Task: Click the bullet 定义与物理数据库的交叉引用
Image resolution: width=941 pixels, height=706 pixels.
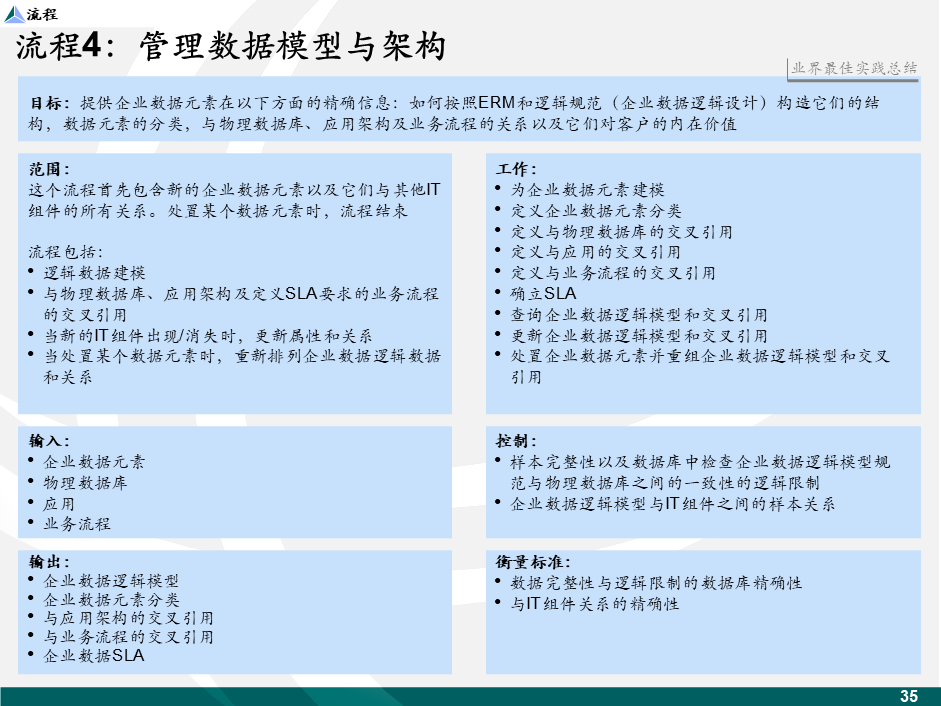Action: pos(622,232)
